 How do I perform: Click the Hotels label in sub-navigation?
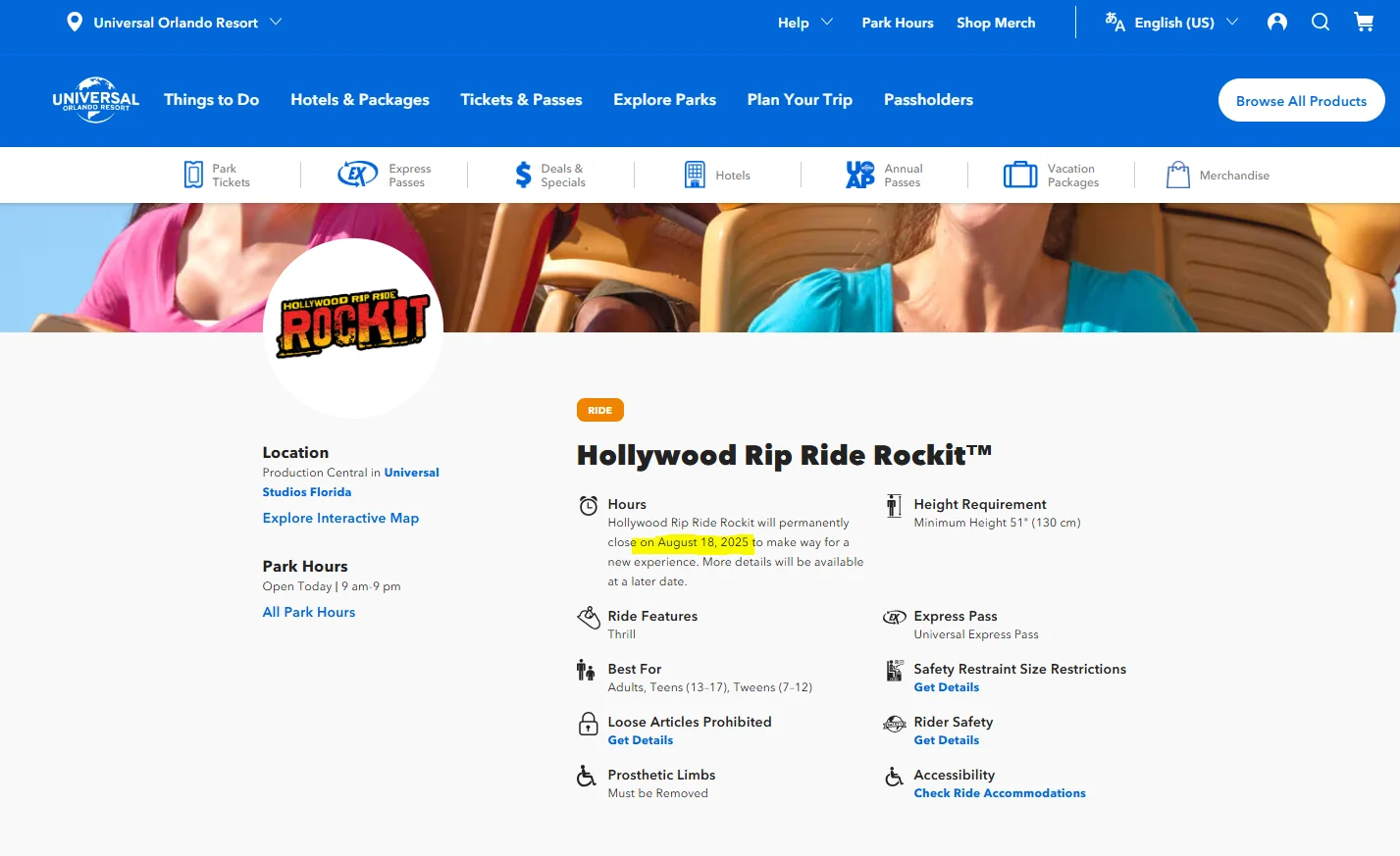733,176
